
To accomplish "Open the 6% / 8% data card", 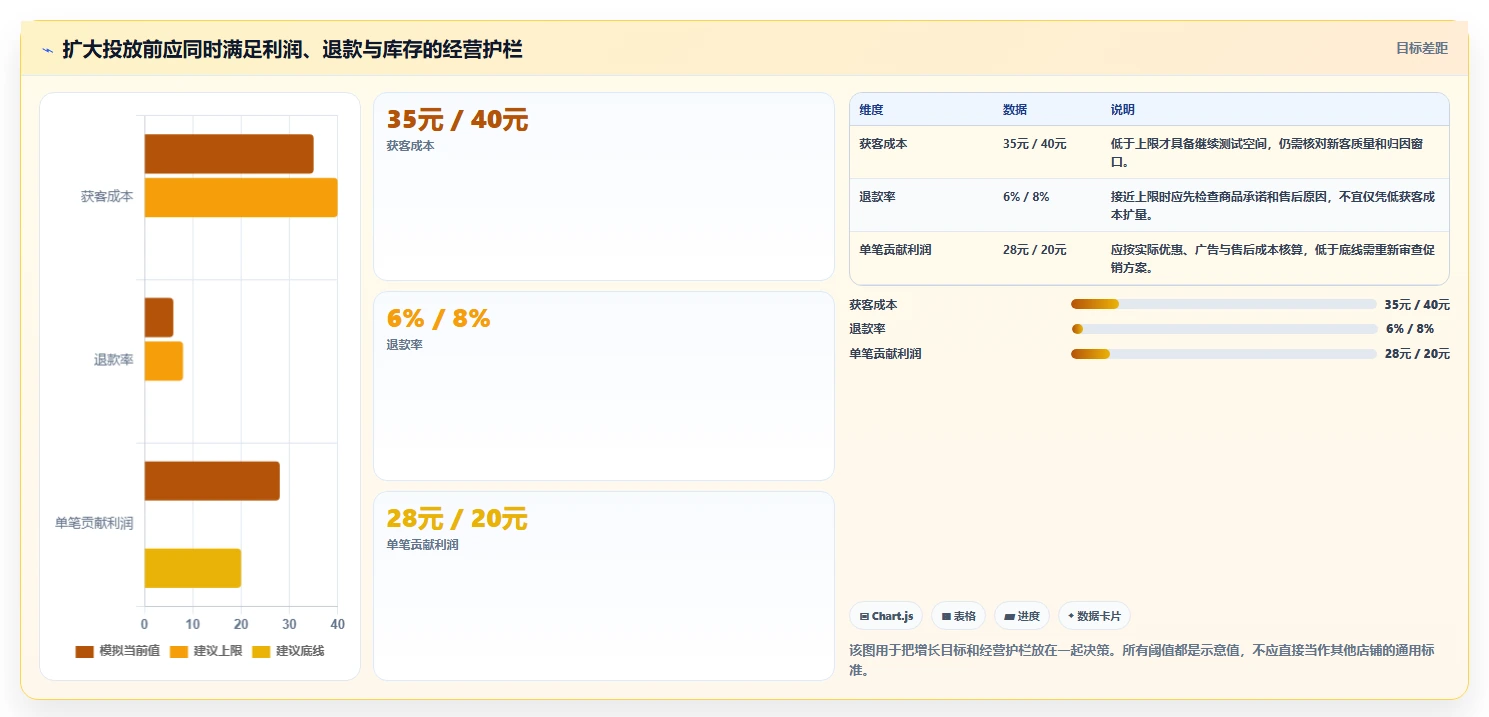I will 604,386.
